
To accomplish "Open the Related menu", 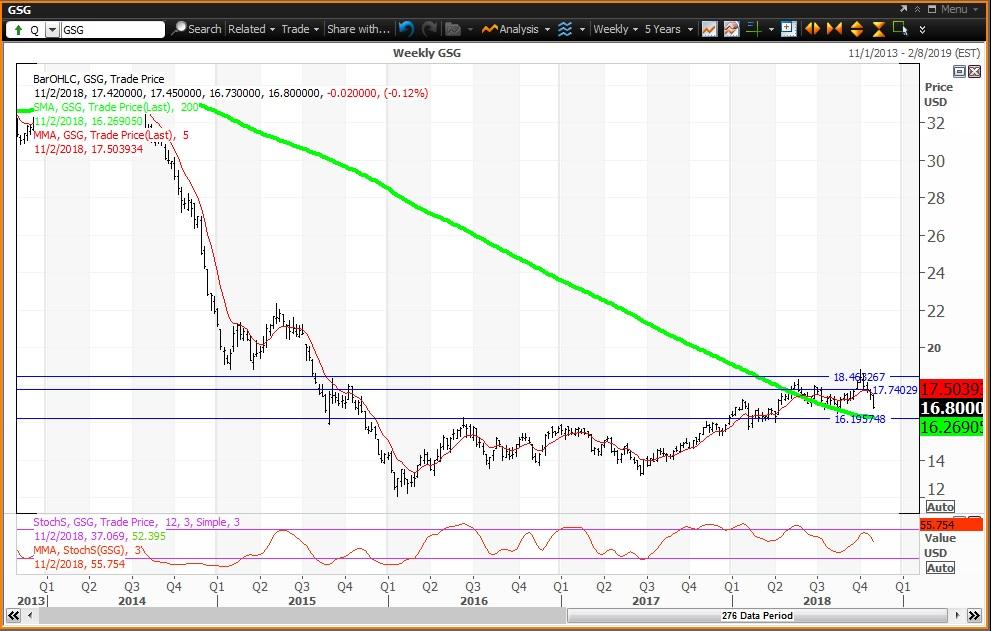I will pos(251,29).
